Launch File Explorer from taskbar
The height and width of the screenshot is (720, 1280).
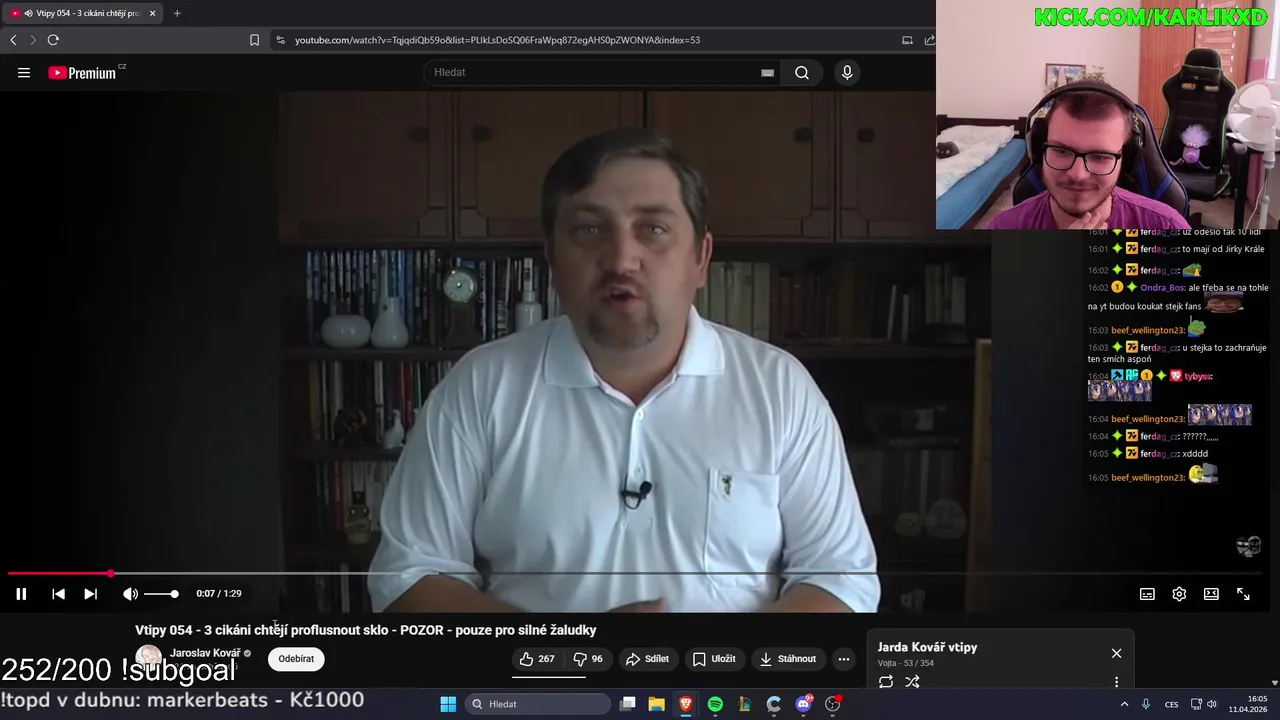(657, 704)
